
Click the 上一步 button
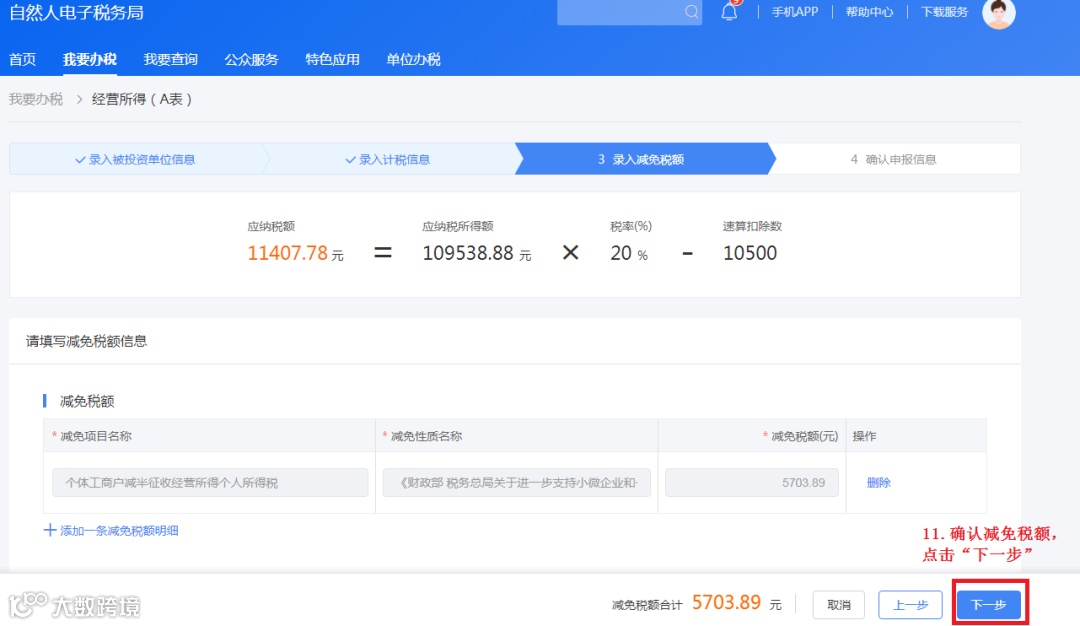910,605
